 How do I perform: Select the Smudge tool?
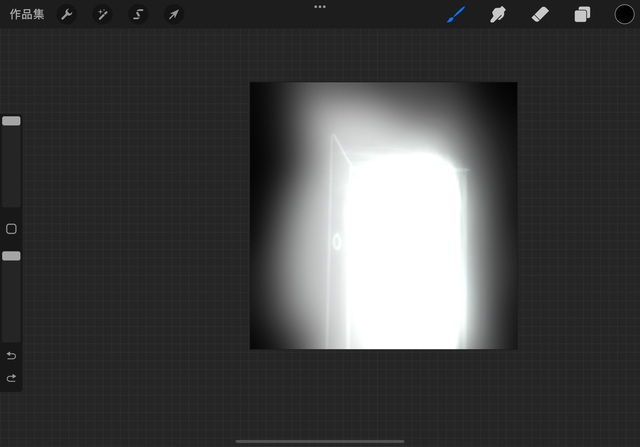pyautogui.click(x=498, y=15)
